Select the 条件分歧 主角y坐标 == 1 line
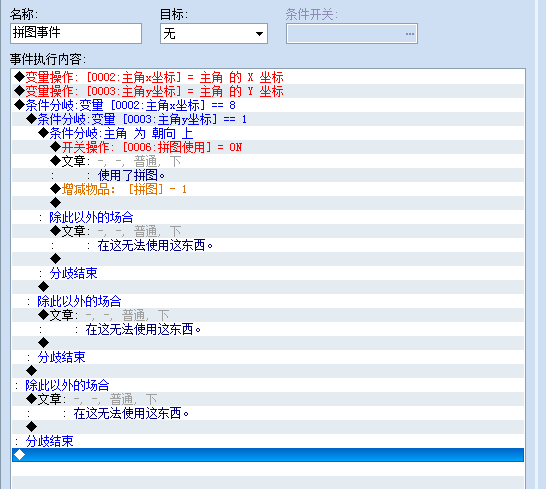The height and width of the screenshot is (489, 546). pos(268,119)
